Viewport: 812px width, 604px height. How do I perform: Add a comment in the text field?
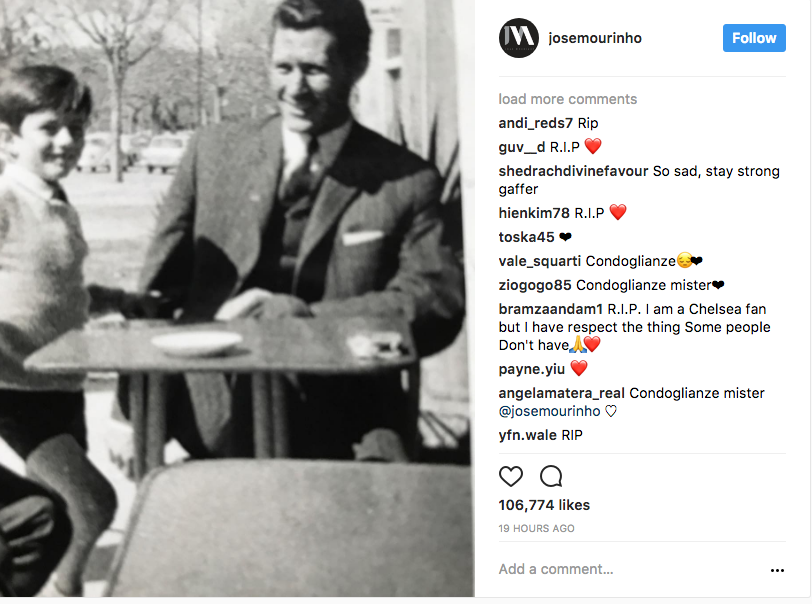pyautogui.click(x=629, y=569)
